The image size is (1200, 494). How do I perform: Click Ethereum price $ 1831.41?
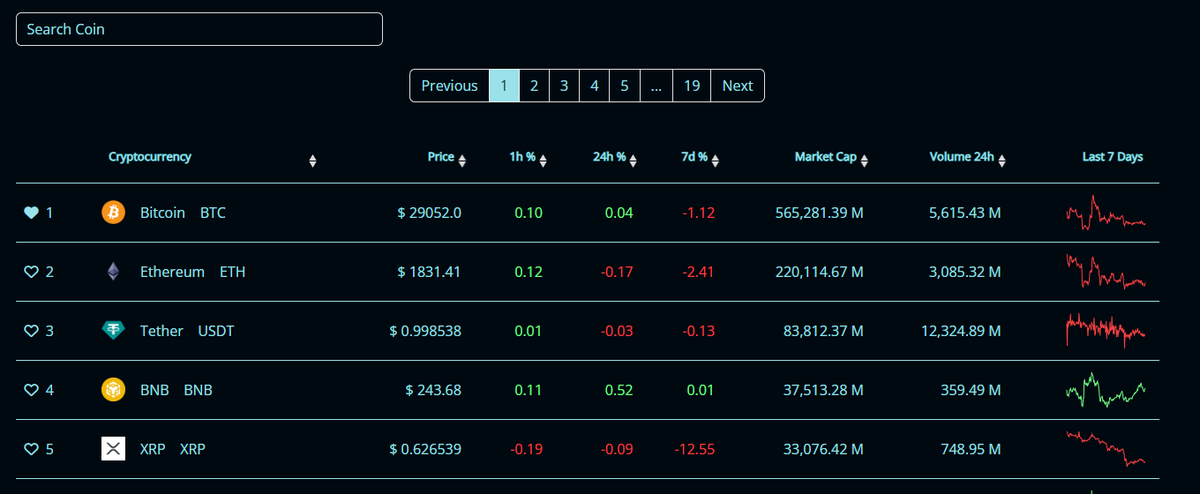pos(429,272)
